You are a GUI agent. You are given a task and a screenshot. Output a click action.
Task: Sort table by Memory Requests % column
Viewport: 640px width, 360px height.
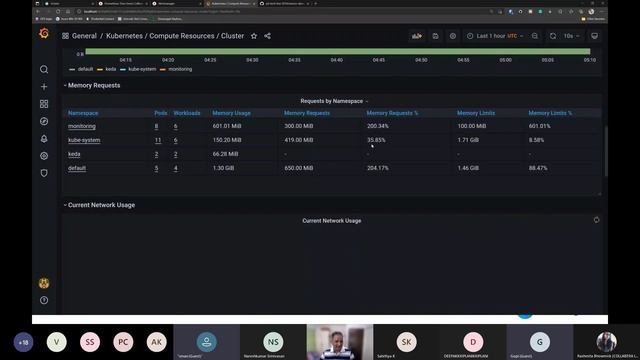click(x=392, y=113)
